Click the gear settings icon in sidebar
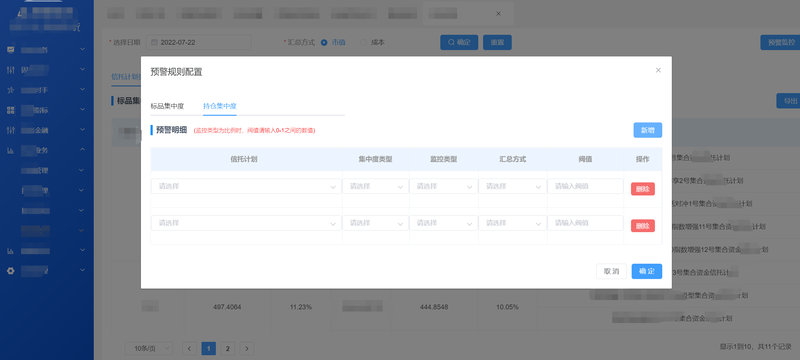This screenshot has width=800, height=360. pyautogui.click(x=11, y=271)
